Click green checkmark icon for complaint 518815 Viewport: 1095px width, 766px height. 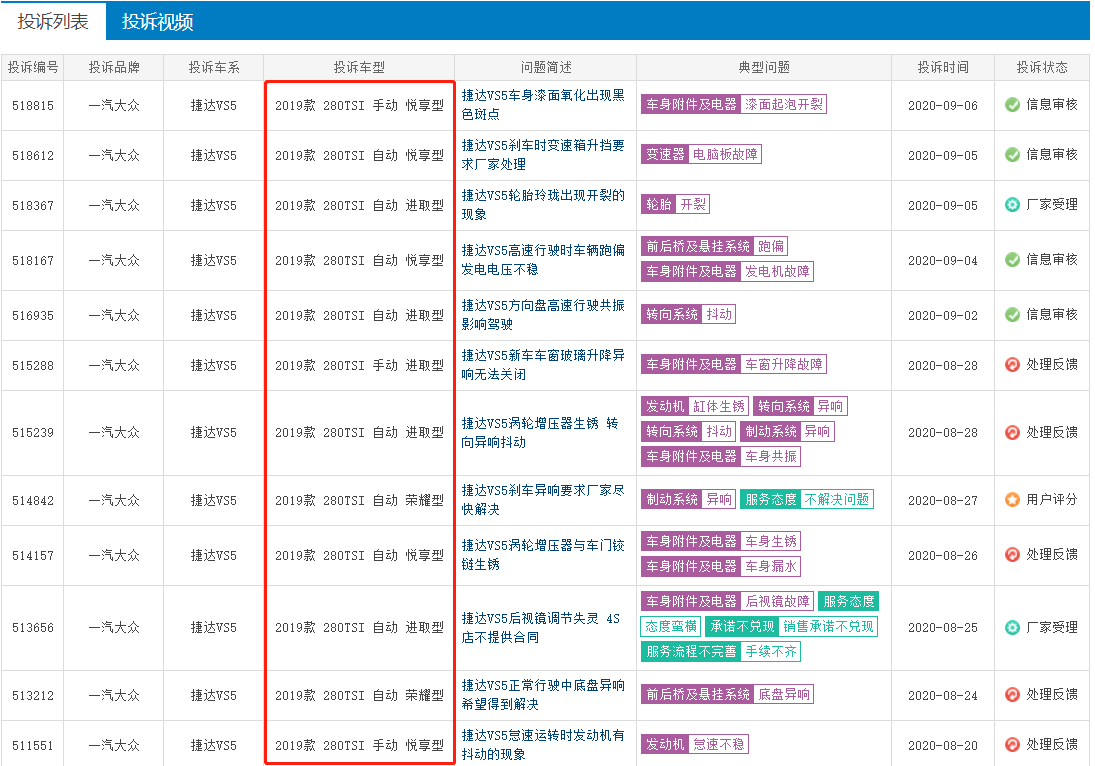click(1012, 105)
